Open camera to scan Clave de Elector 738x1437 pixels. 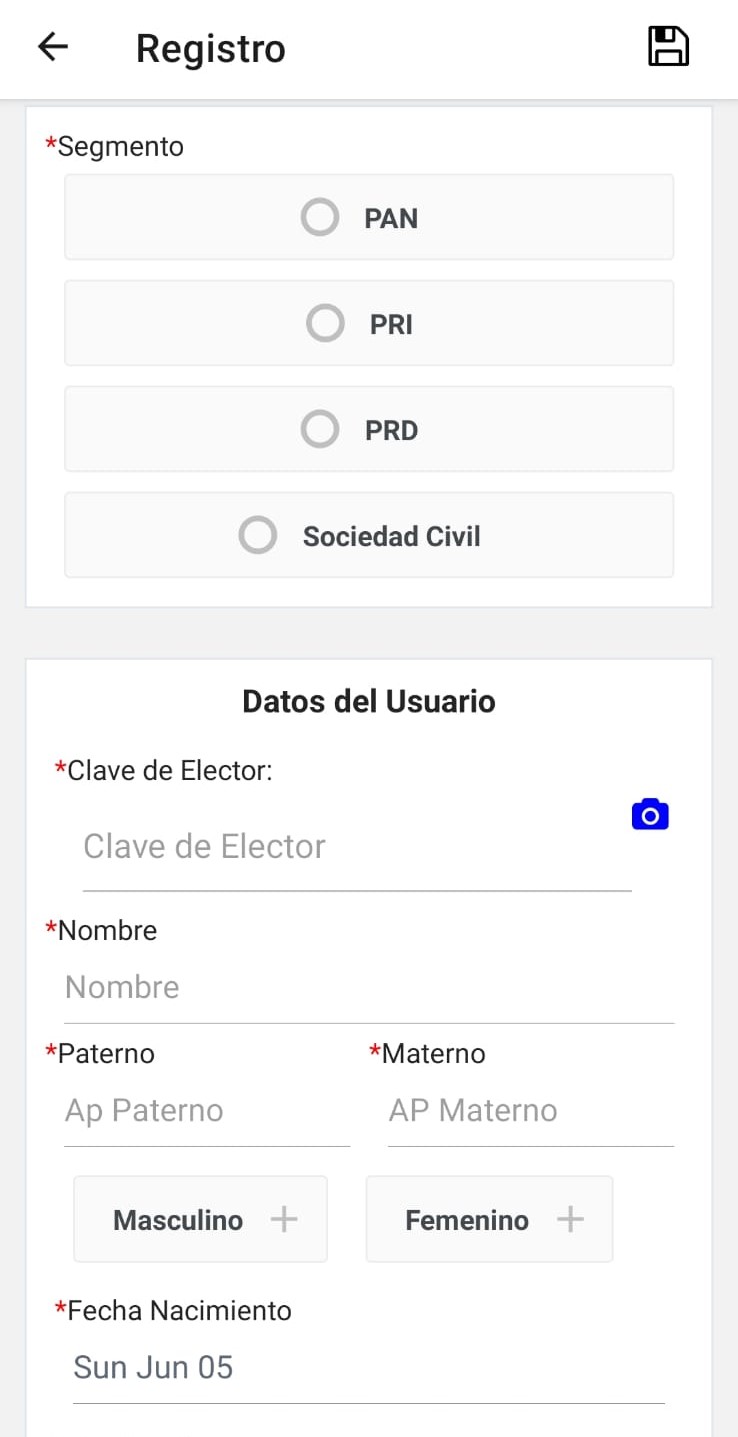[650, 815]
